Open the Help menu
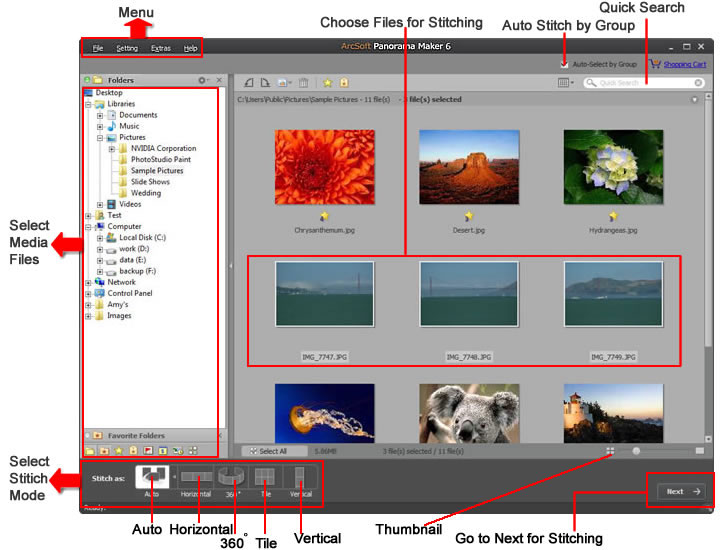 point(191,48)
